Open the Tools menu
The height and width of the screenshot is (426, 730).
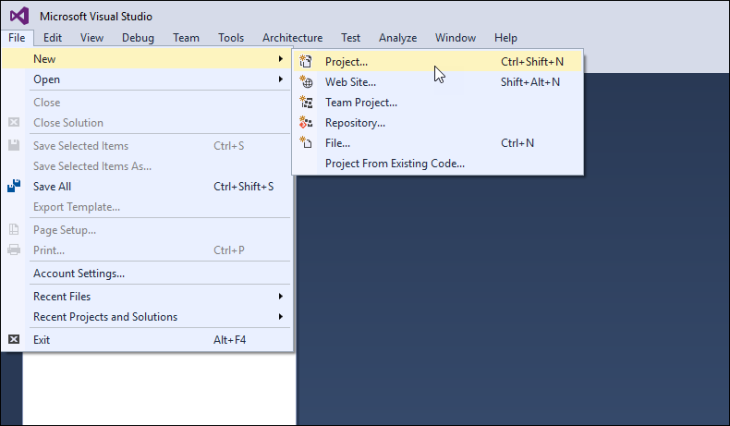[x=231, y=38]
